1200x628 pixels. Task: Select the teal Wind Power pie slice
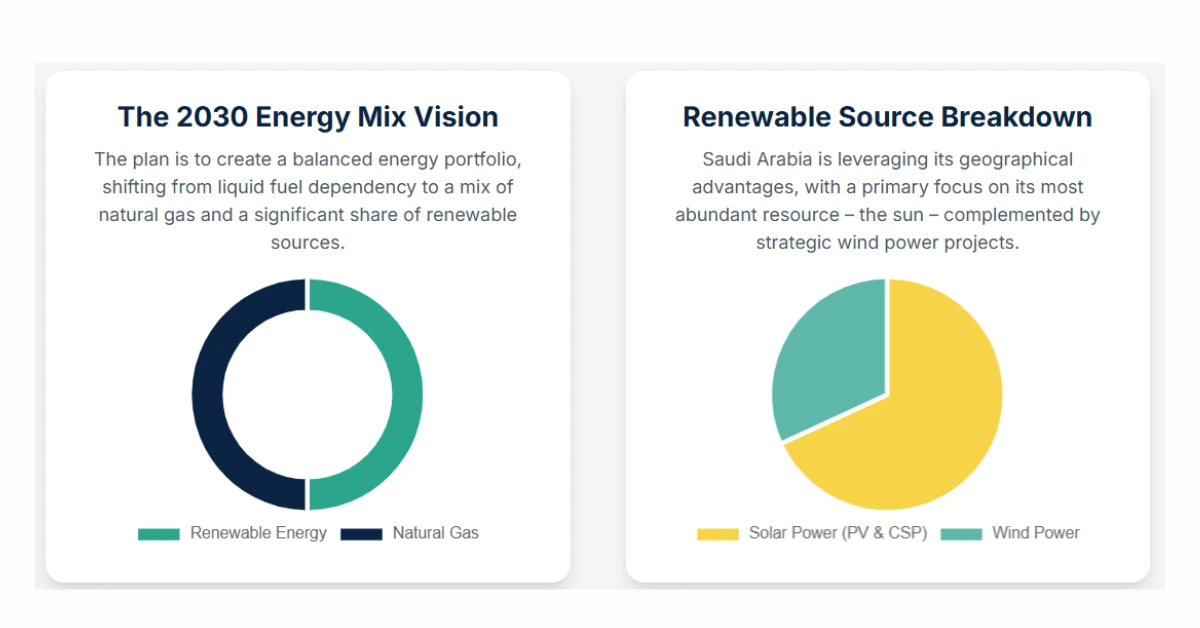point(820,360)
